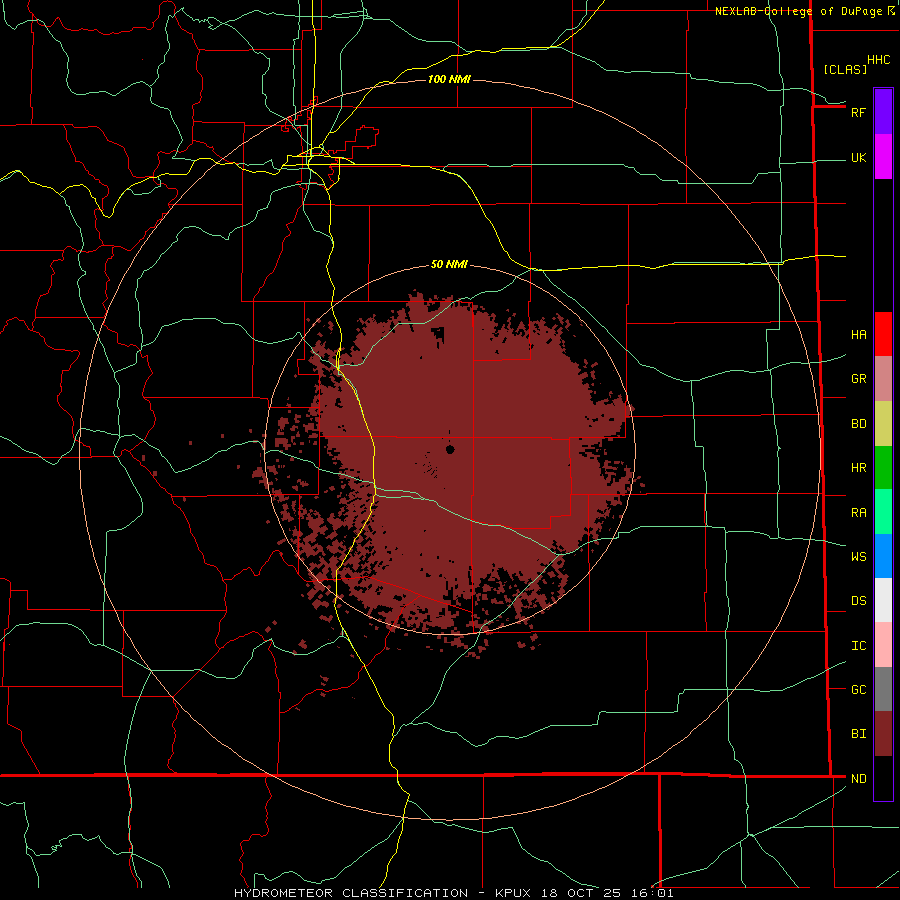
Task: Click the HA red legend swatch
Action: click(883, 334)
